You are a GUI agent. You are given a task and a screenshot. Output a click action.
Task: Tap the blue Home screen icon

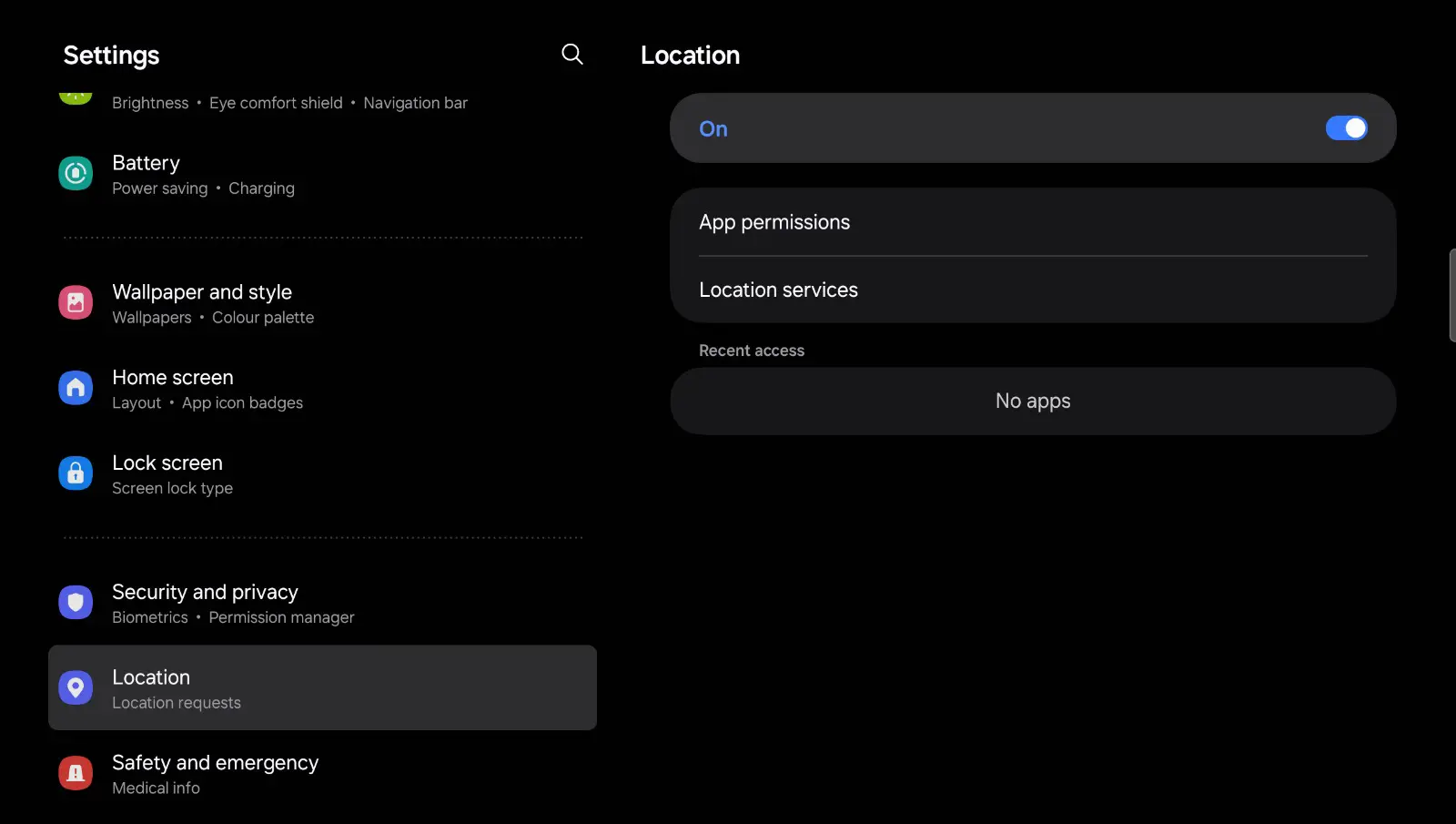76,388
